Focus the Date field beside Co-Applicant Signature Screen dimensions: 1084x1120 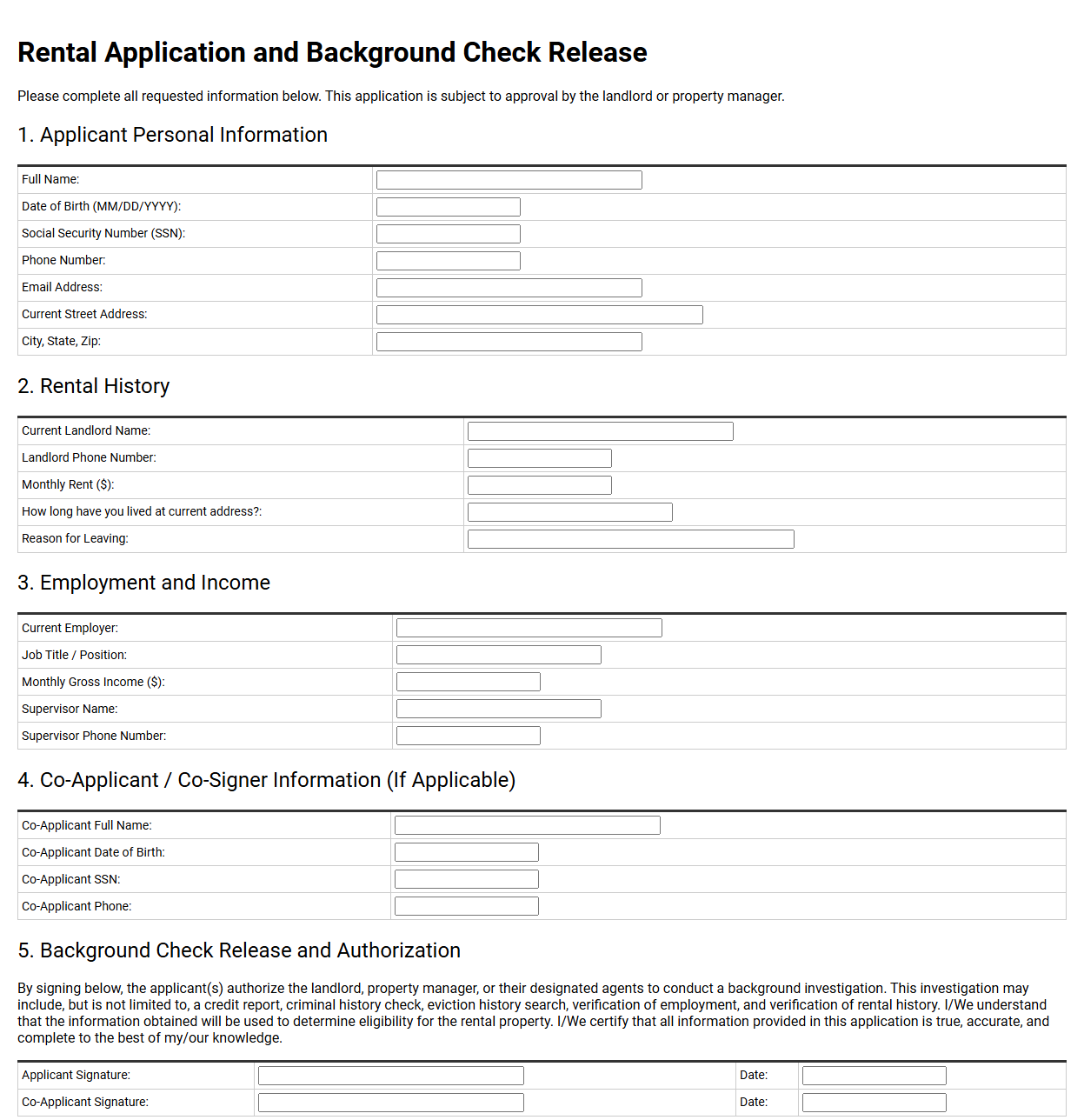pos(875,1103)
